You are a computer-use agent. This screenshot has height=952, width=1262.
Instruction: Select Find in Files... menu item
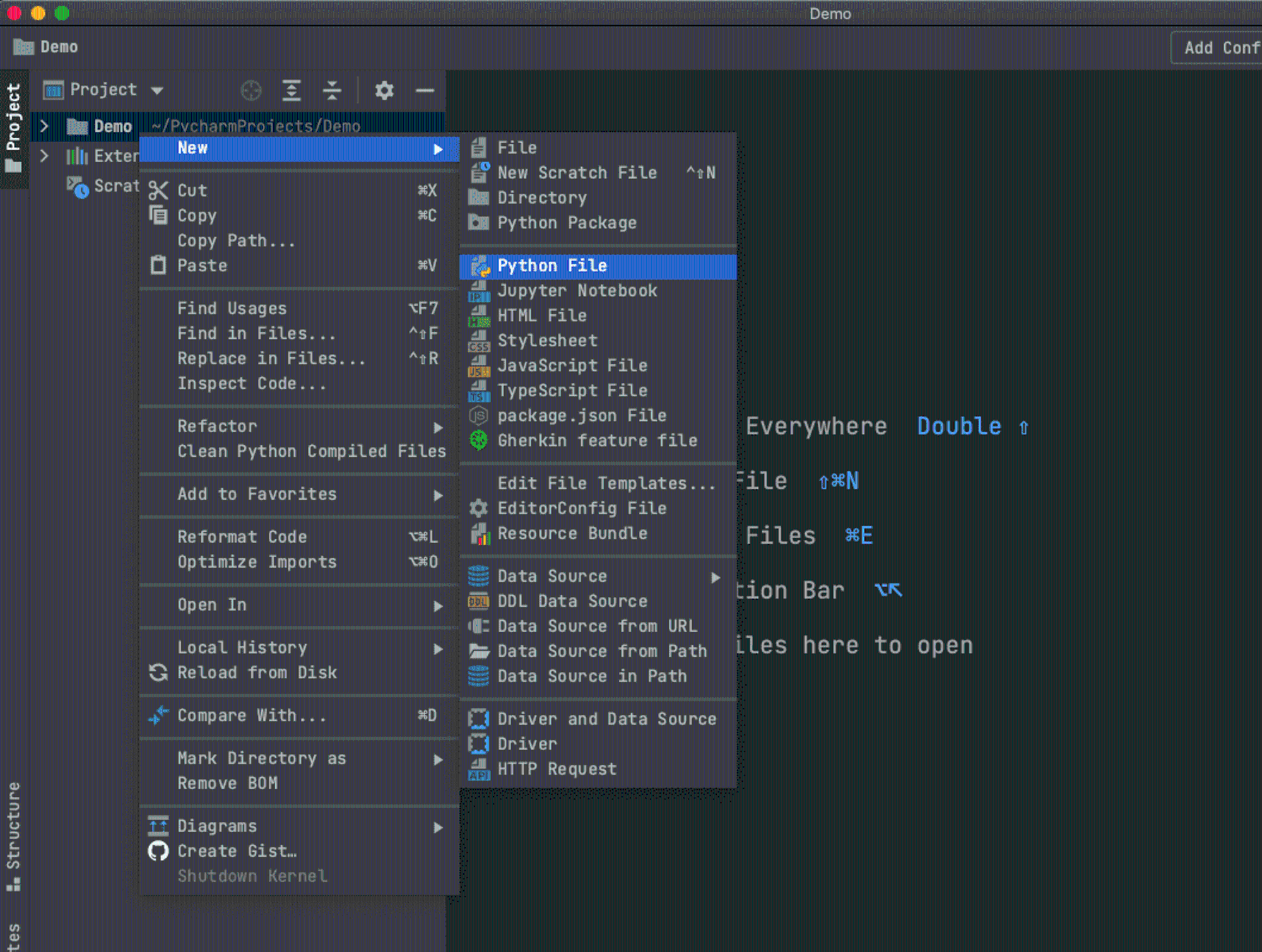pos(299,334)
